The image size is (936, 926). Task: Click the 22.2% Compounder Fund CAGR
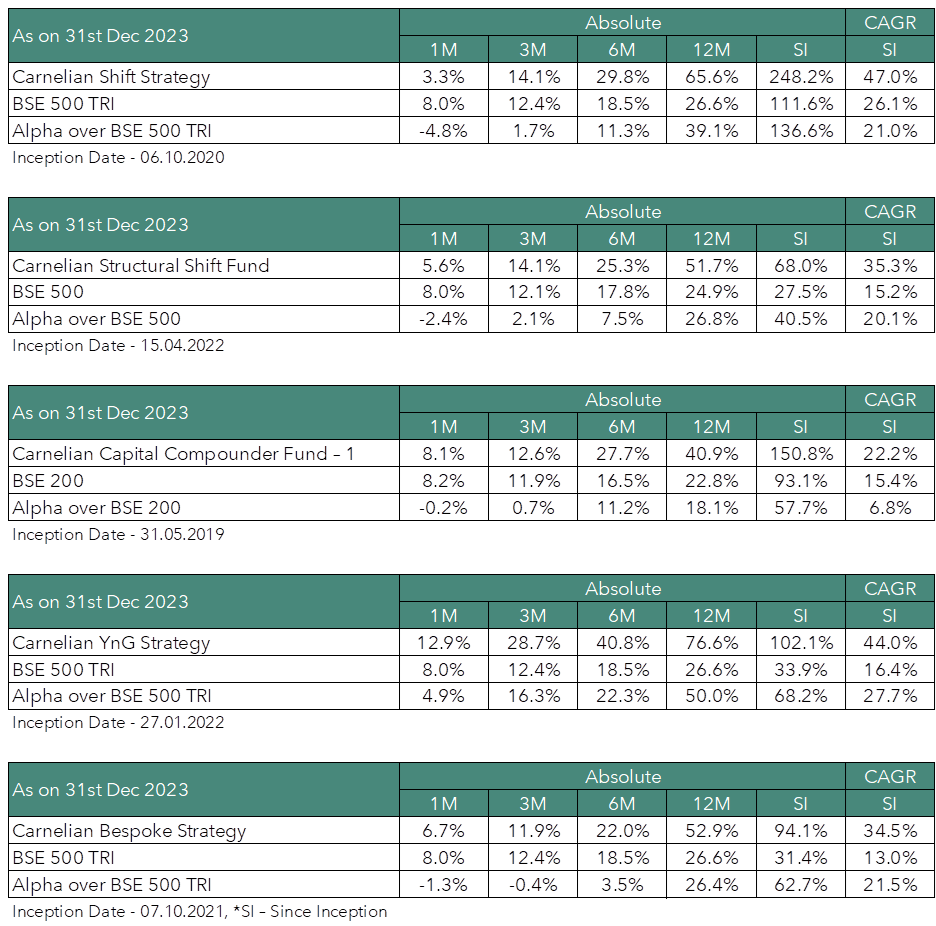[890, 454]
